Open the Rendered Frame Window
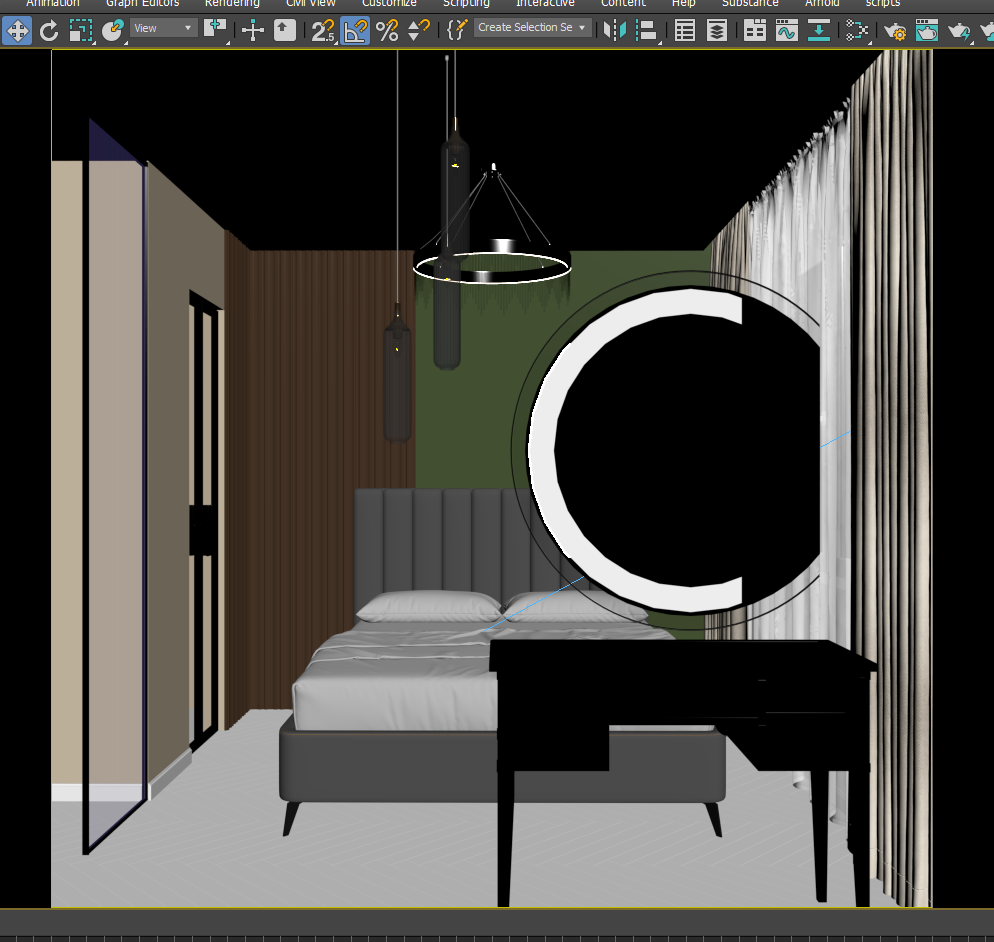This screenshot has height=942, width=994. 927,30
